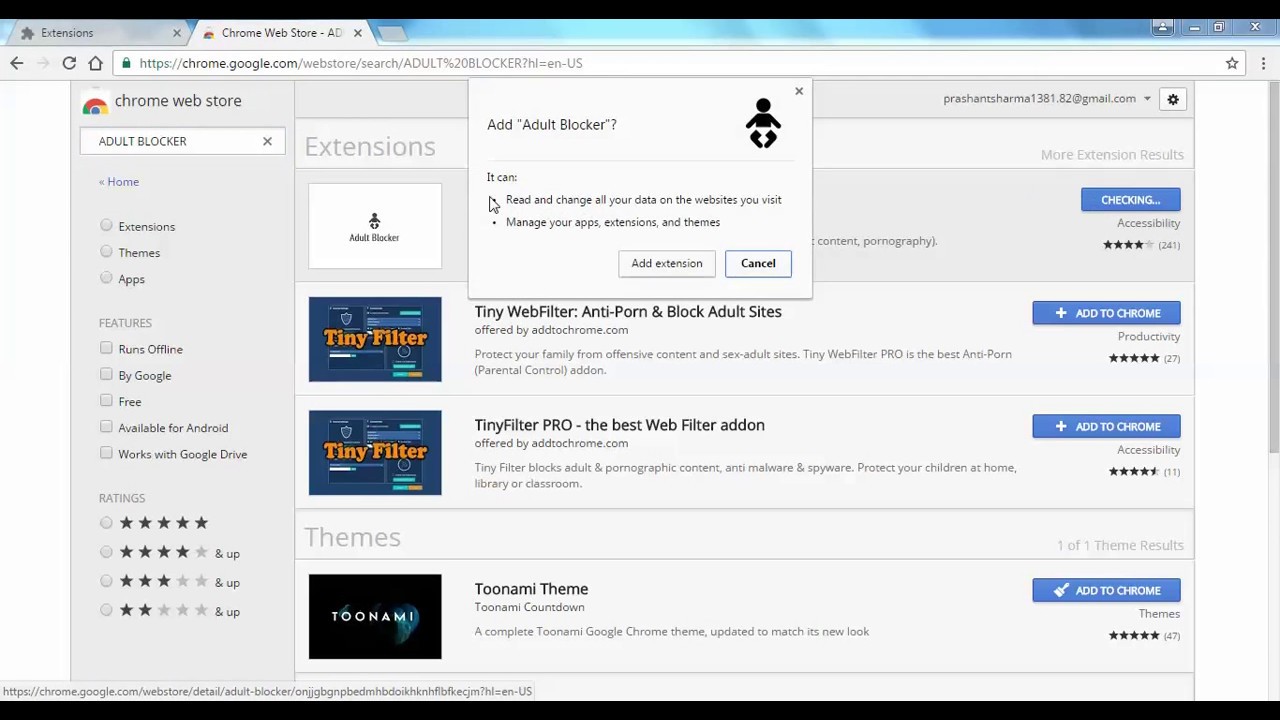Click the Adult Blocker baby icon in dialog
Screen dimensions: 1280x720
point(763,124)
